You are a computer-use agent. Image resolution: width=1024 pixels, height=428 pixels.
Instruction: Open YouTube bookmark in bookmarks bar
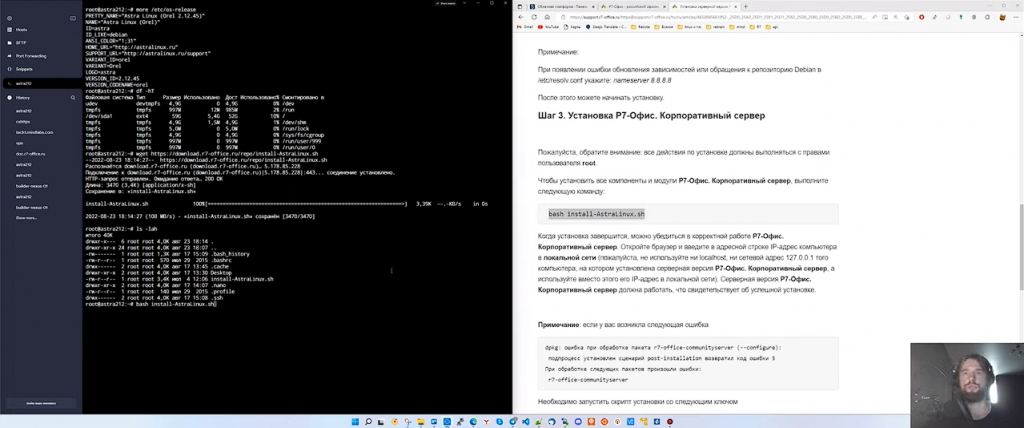(549, 27)
